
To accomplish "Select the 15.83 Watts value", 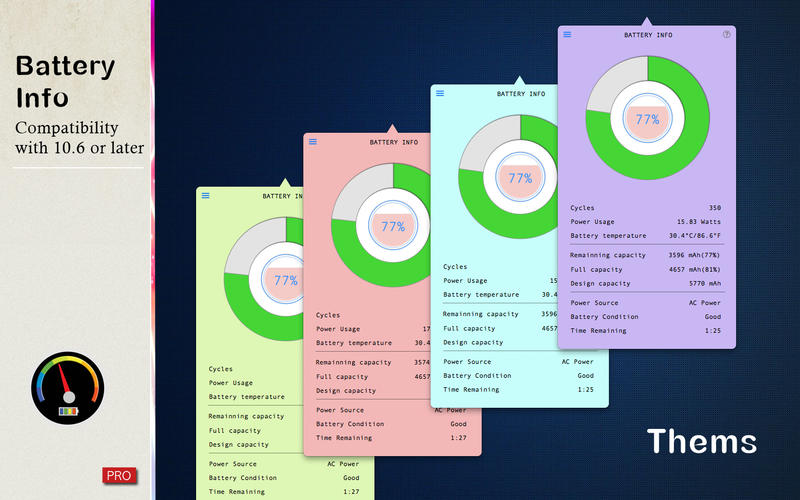I will coord(699,222).
